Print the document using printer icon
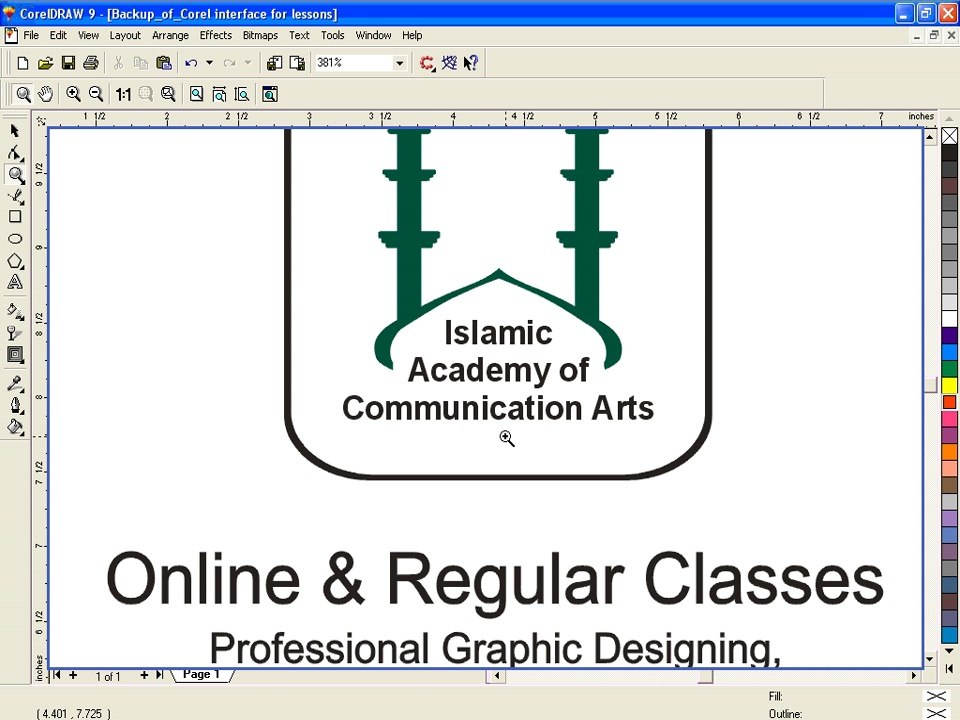 click(91, 63)
